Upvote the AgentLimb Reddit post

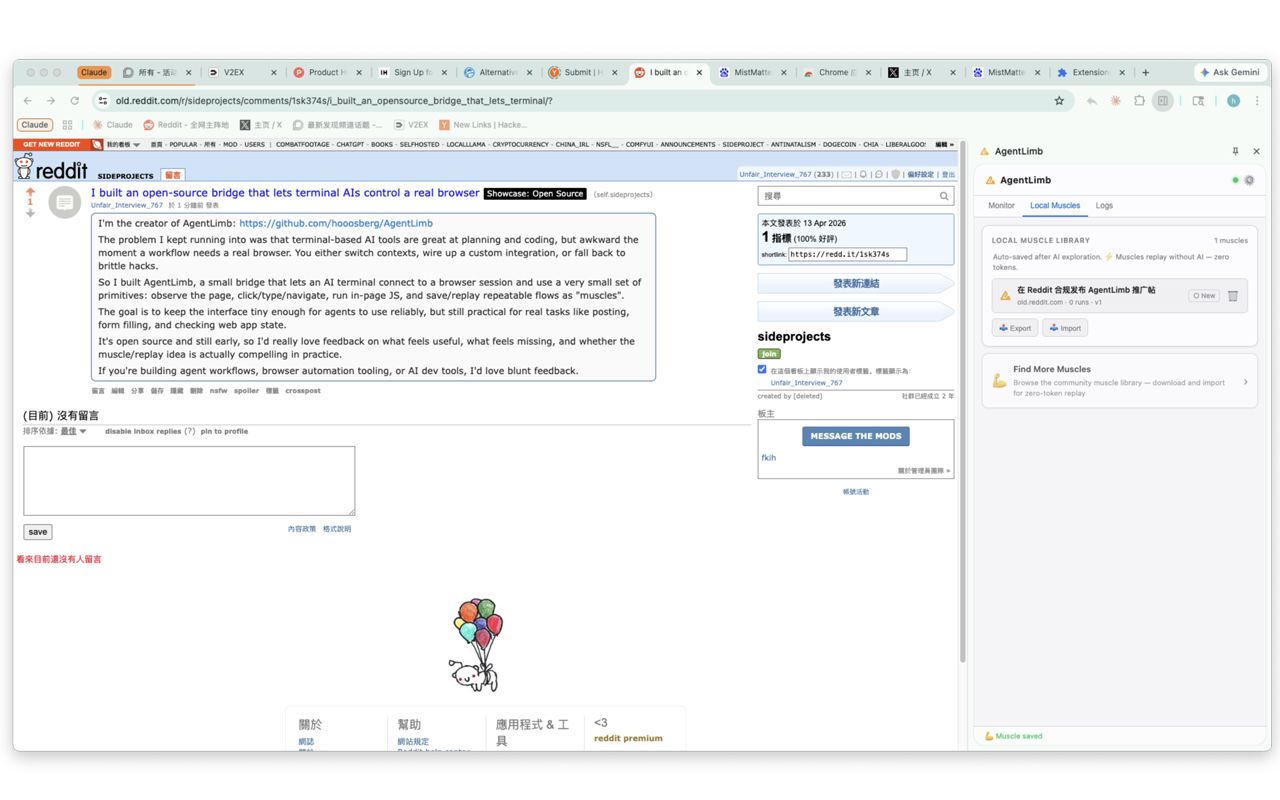point(30,191)
